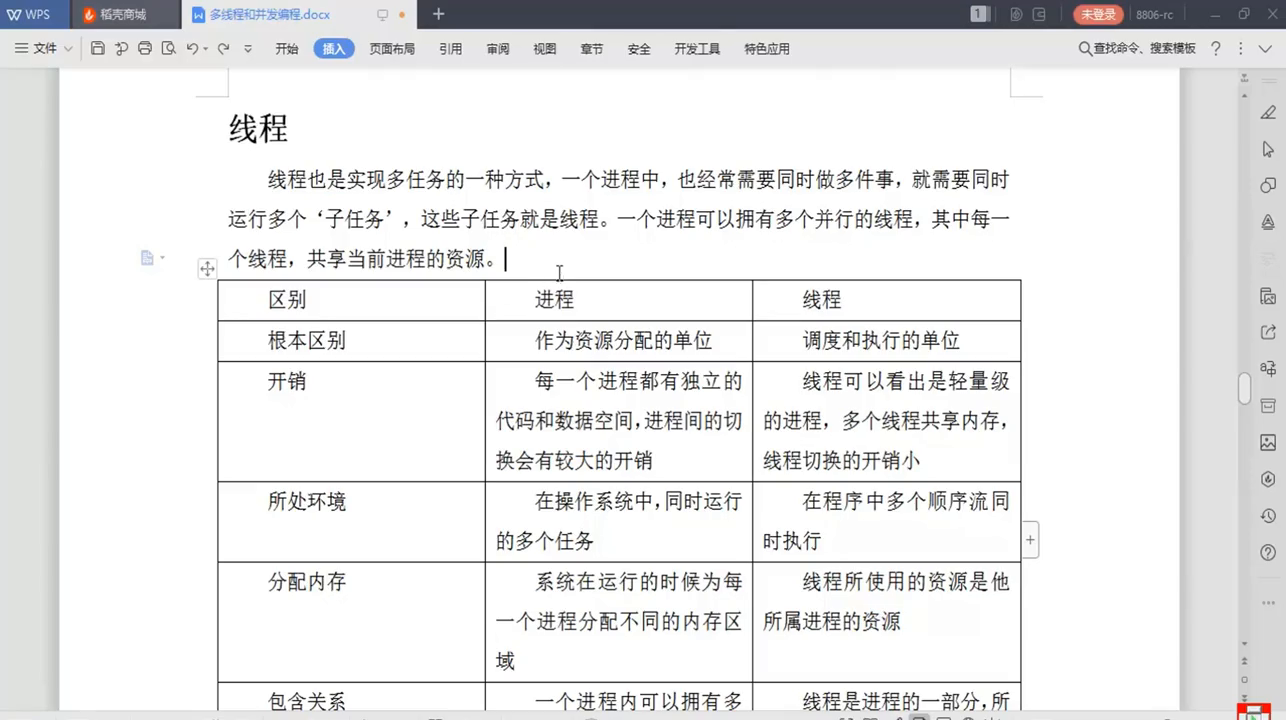Open the 开发工具 tab

point(697,49)
